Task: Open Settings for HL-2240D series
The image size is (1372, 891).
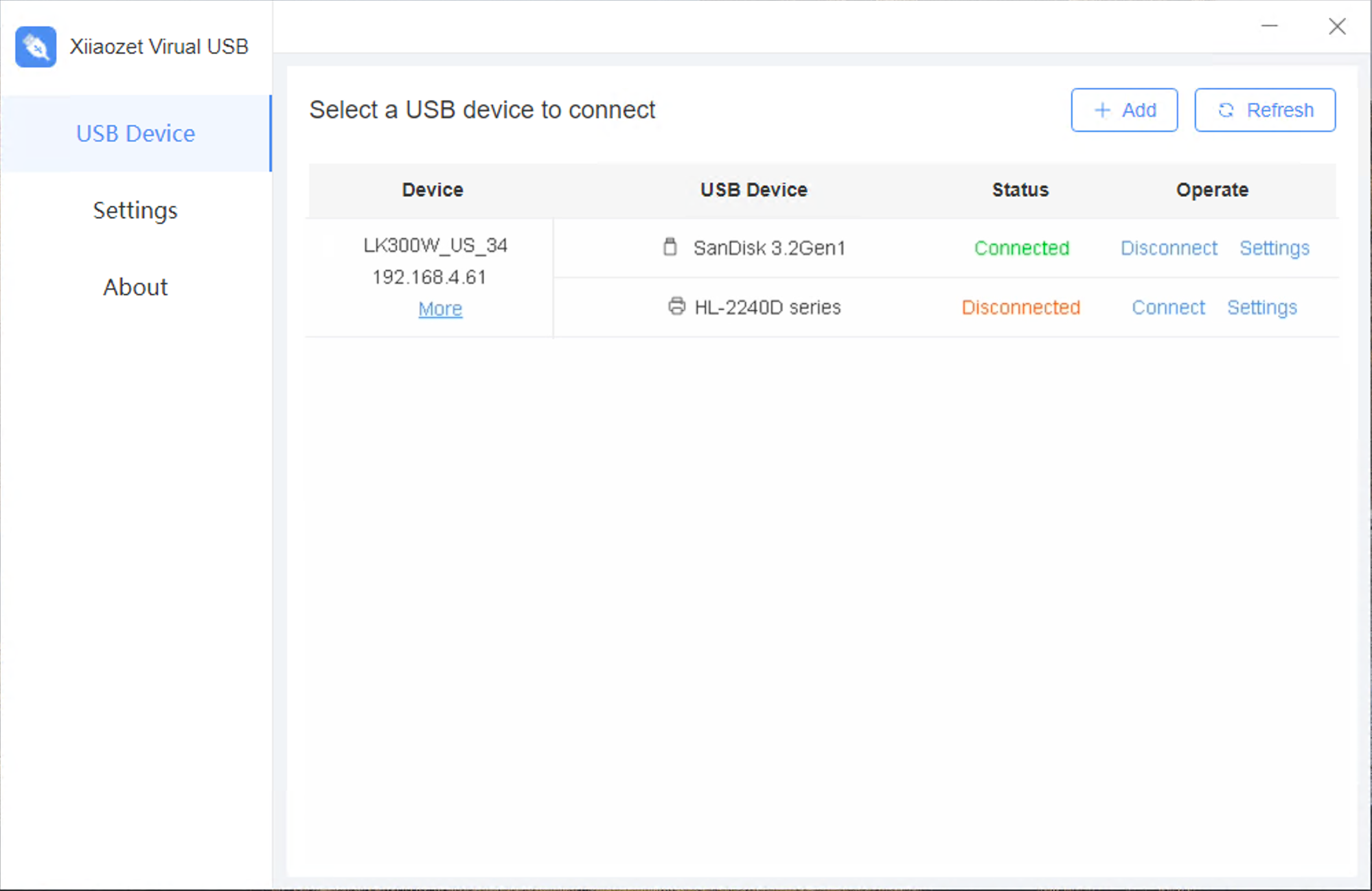Action: click(x=1262, y=308)
